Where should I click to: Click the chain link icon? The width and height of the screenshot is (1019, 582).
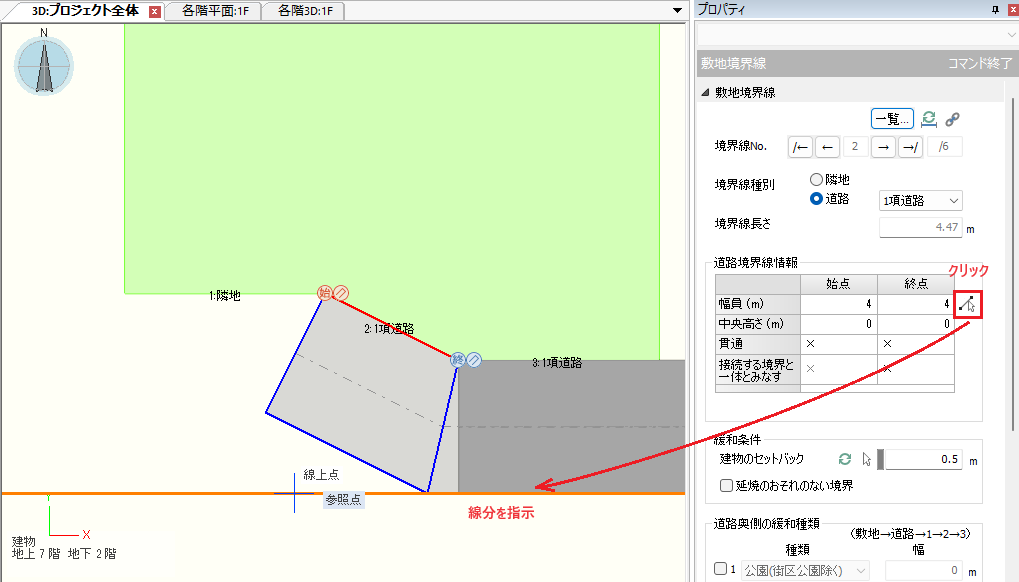pos(952,118)
